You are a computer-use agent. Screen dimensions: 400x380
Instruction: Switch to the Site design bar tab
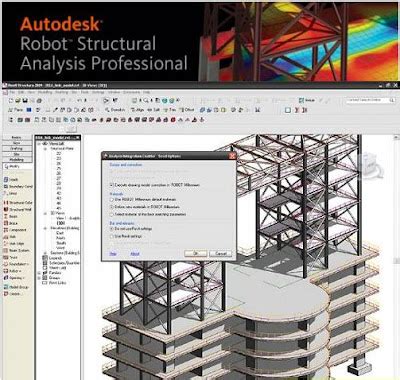click(17, 154)
